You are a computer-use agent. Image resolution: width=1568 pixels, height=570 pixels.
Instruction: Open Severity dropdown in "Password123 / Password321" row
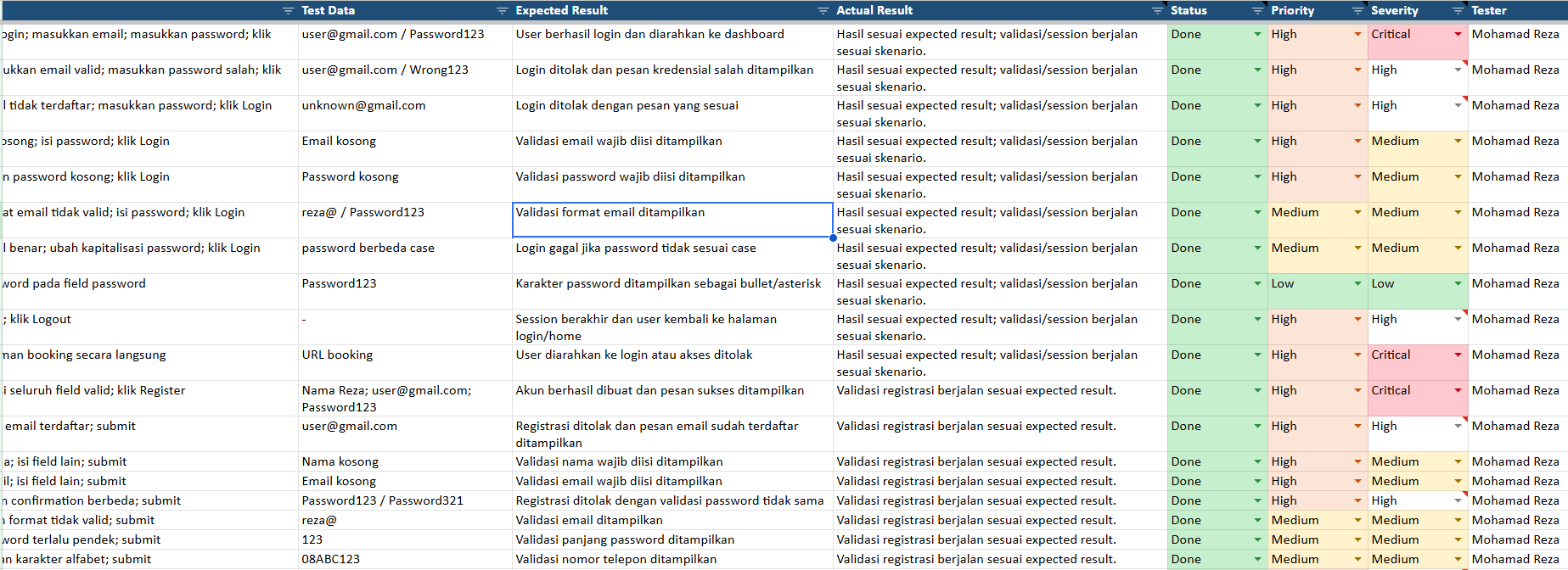pyautogui.click(x=1458, y=501)
